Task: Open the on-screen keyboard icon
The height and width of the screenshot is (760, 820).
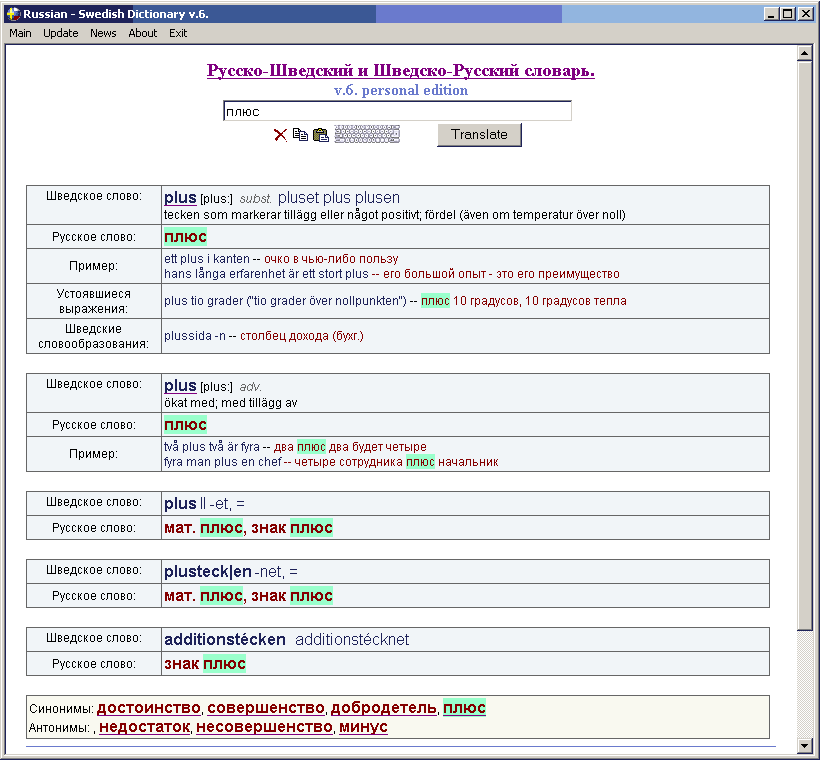Action: point(366,135)
